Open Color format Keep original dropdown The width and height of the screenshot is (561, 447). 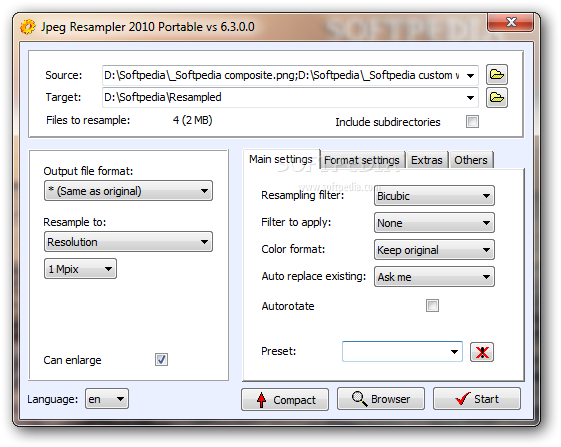(434, 249)
